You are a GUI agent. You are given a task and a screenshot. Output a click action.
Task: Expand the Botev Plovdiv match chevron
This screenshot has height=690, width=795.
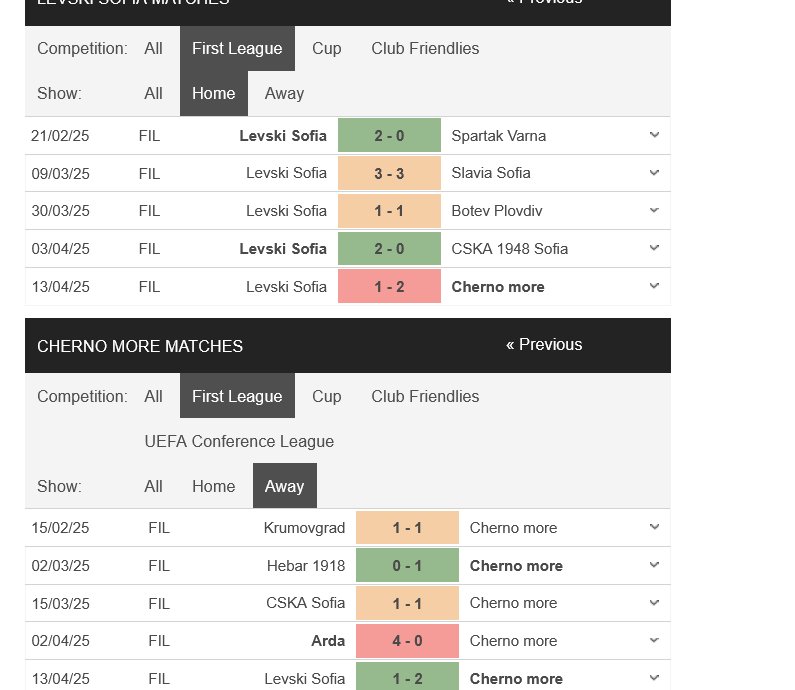coord(654,210)
